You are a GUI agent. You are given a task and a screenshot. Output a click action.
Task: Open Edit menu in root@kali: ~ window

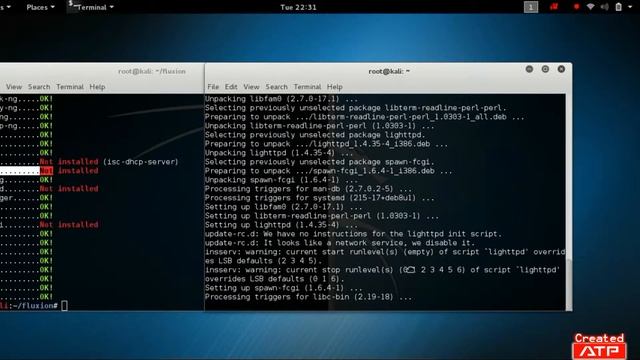point(231,87)
